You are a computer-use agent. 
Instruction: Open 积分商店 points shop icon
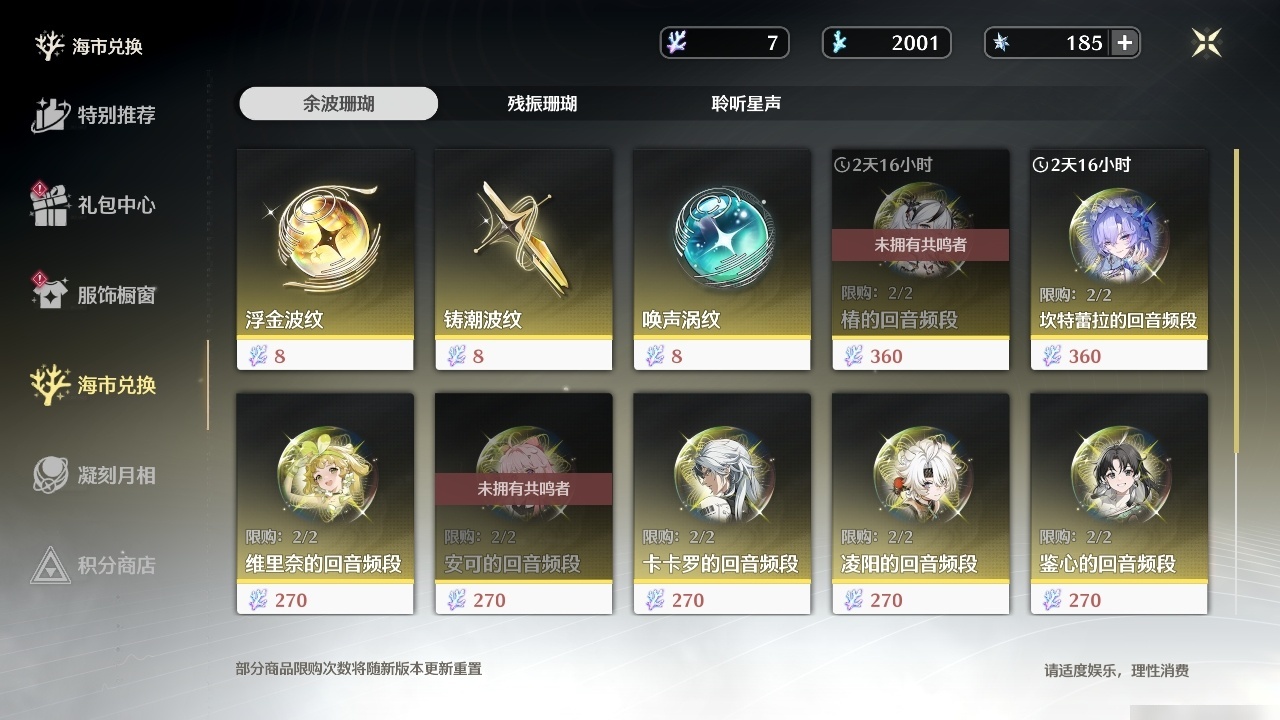[x=50, y=565]
